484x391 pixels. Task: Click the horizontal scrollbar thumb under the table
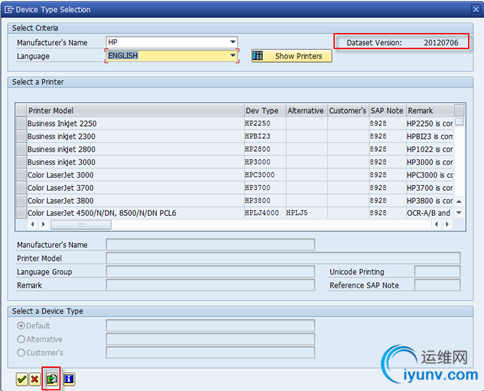(x=81, y=225)
